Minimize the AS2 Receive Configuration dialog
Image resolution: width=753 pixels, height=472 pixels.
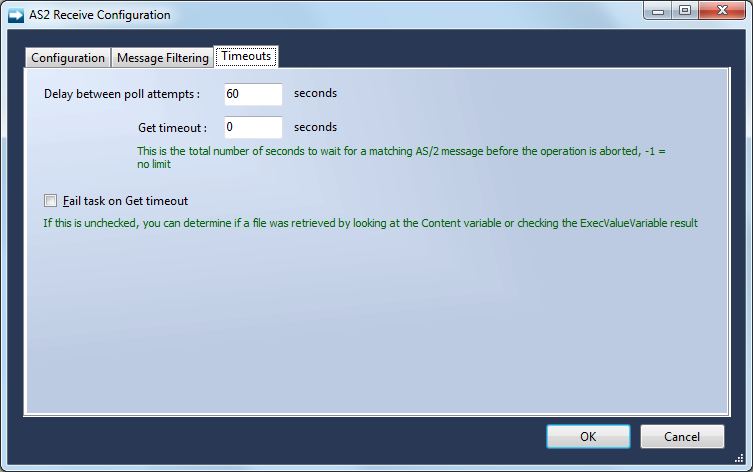click(657, 11)
